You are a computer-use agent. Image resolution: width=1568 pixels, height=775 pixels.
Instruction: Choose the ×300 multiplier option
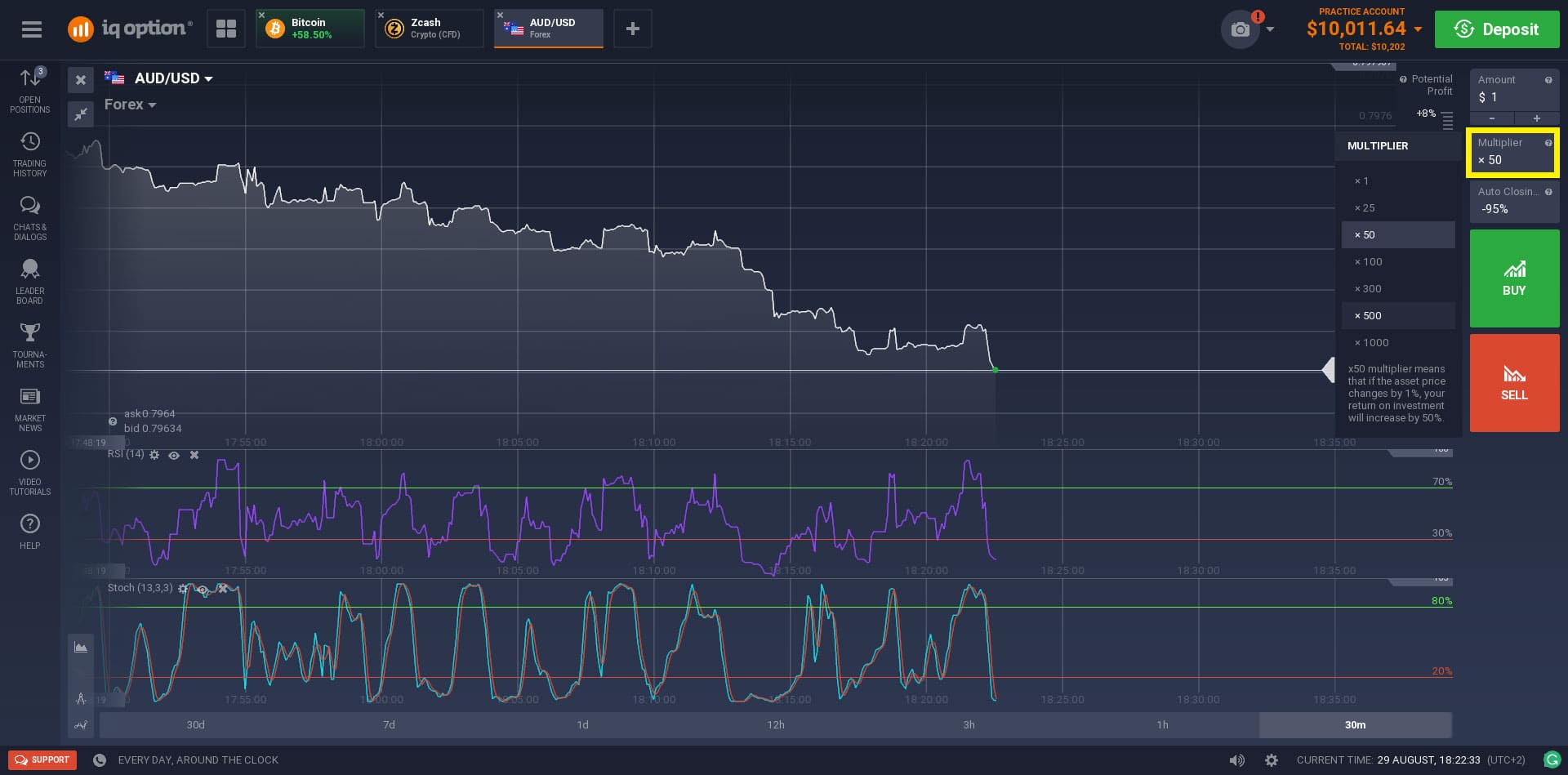[x=1398, y=289]
